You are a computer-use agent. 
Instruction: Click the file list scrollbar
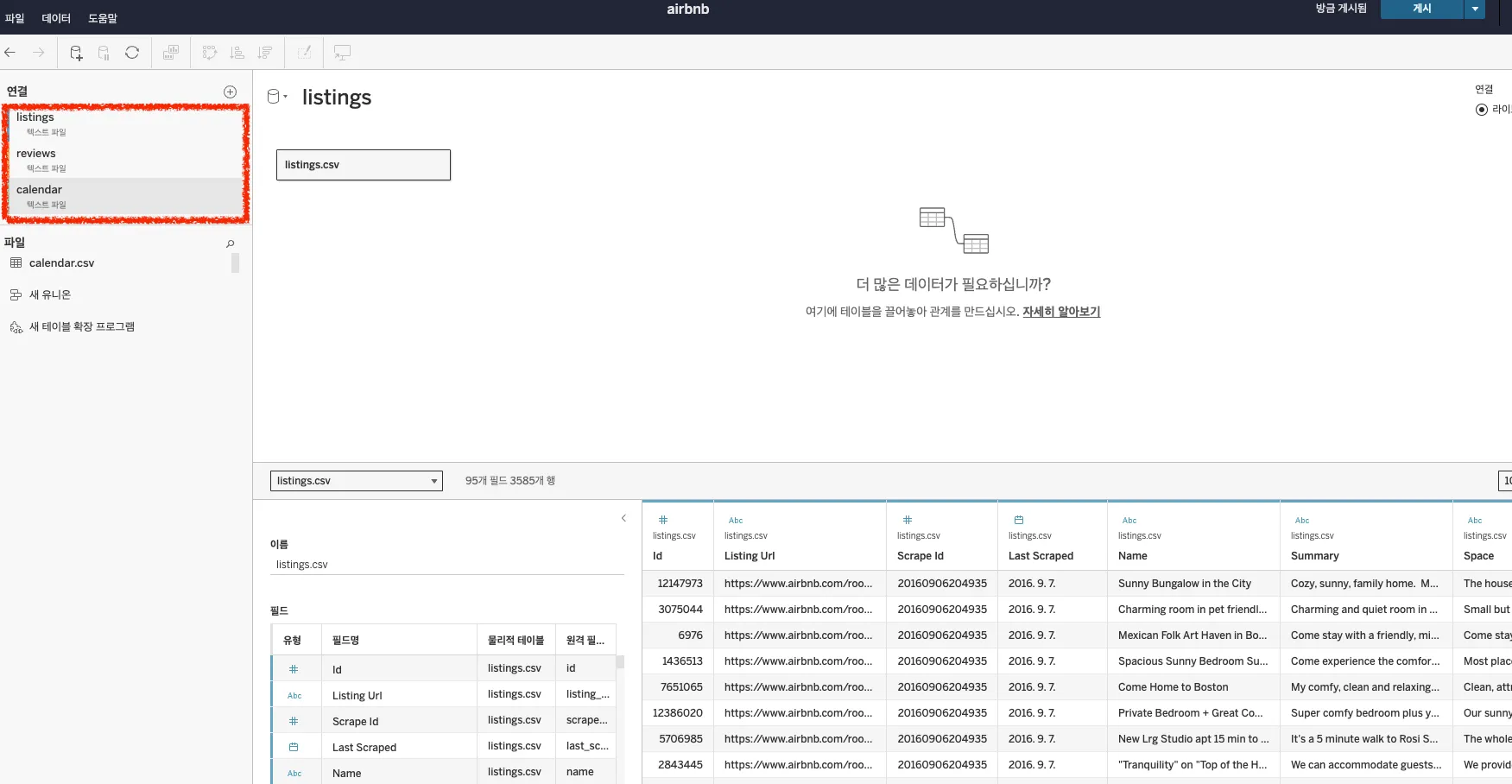[x=235, y=262]
